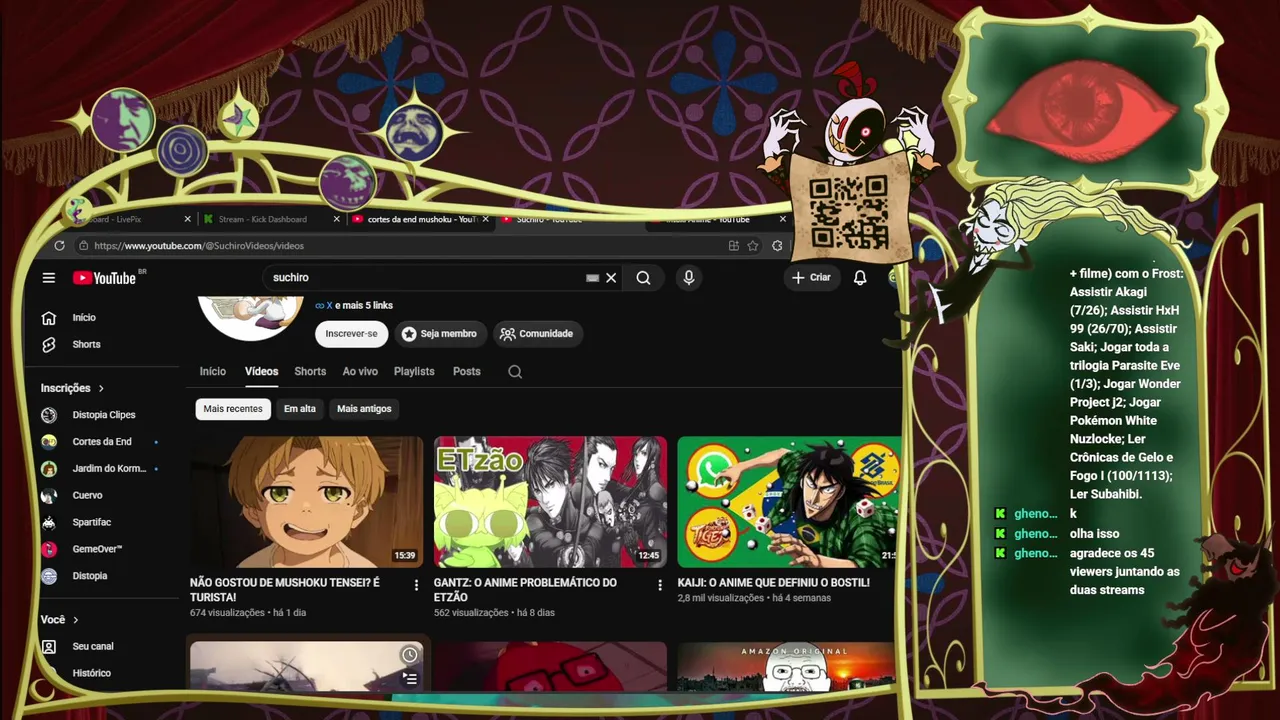Viewport: 1280px width, 720px height.
Task: Click the Suchiro channel profile picture
Action: point(251,318)
